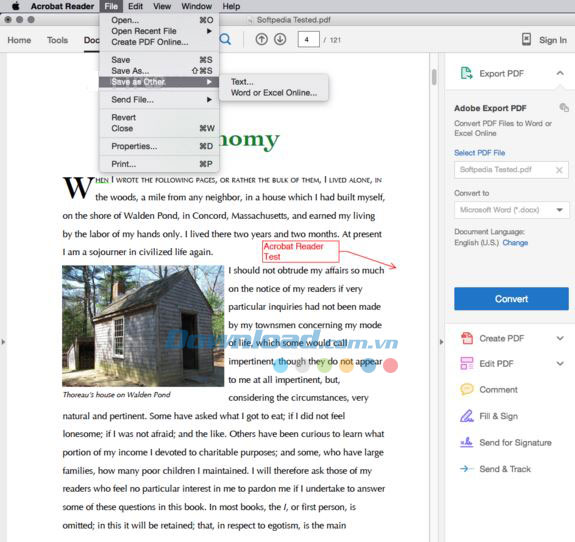Click the Select PDF File link
This screenshot has width=575, height=542.
pos(479,153)
